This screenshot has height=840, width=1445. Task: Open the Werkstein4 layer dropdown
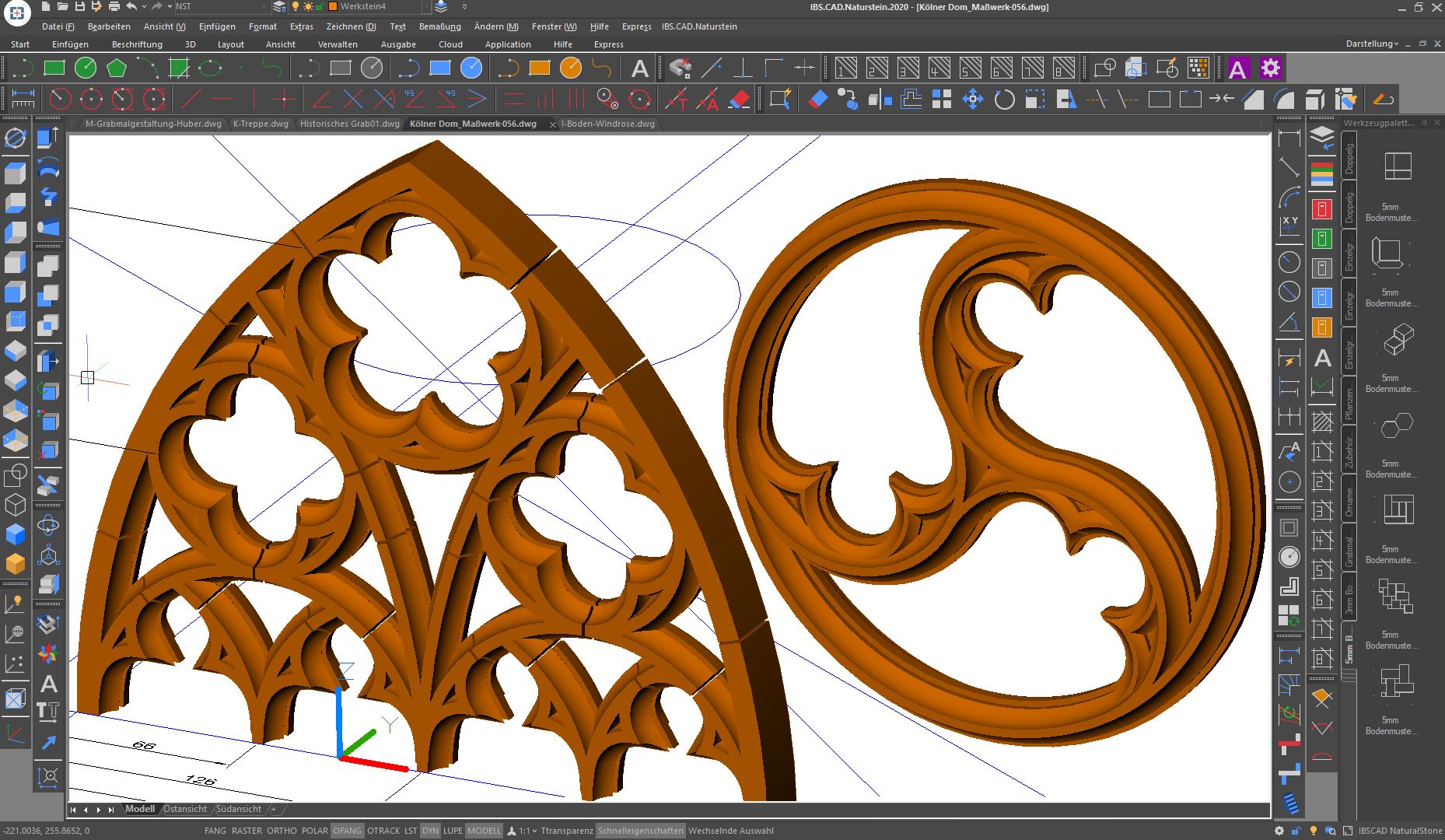tap(426, 6)
